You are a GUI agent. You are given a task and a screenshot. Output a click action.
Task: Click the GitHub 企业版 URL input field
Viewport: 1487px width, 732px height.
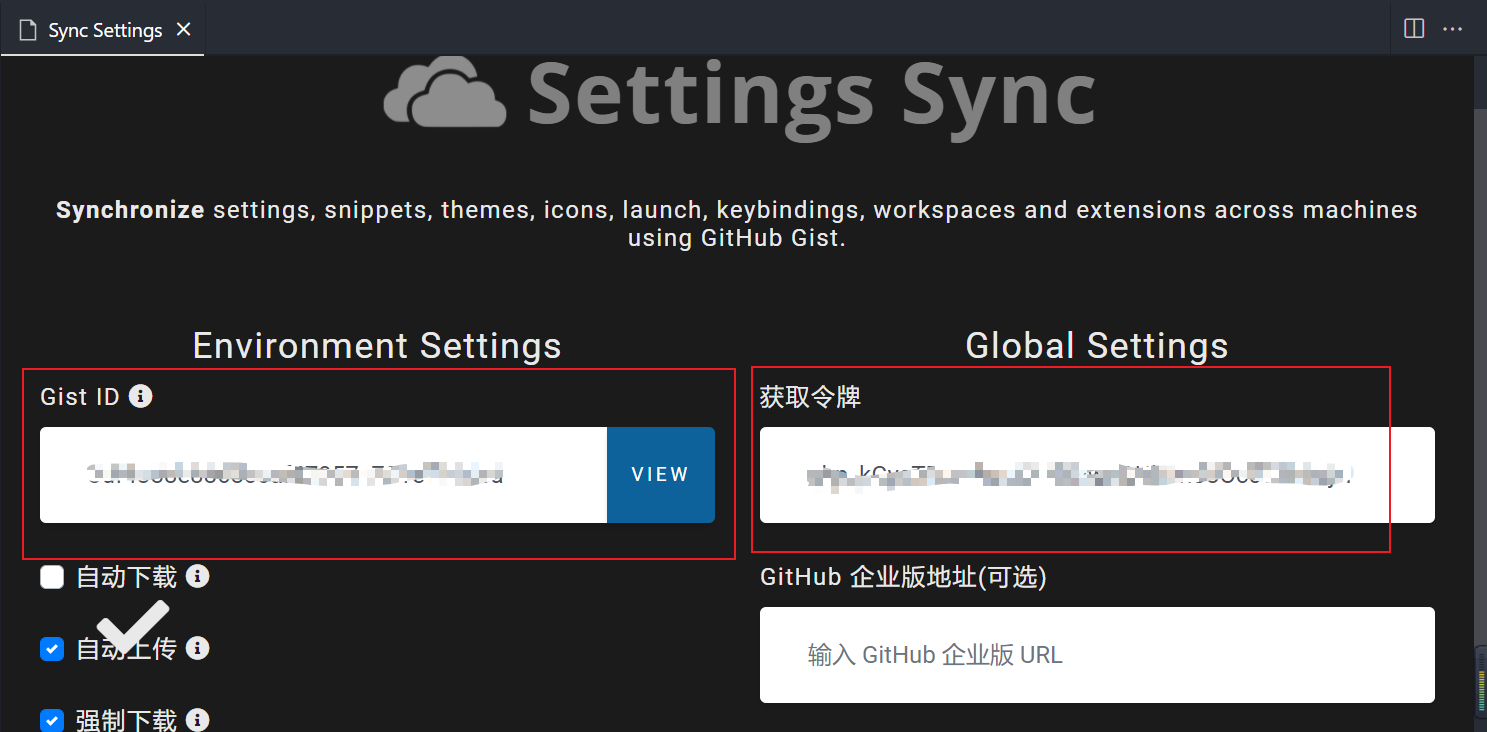[x=1097, y=655]
